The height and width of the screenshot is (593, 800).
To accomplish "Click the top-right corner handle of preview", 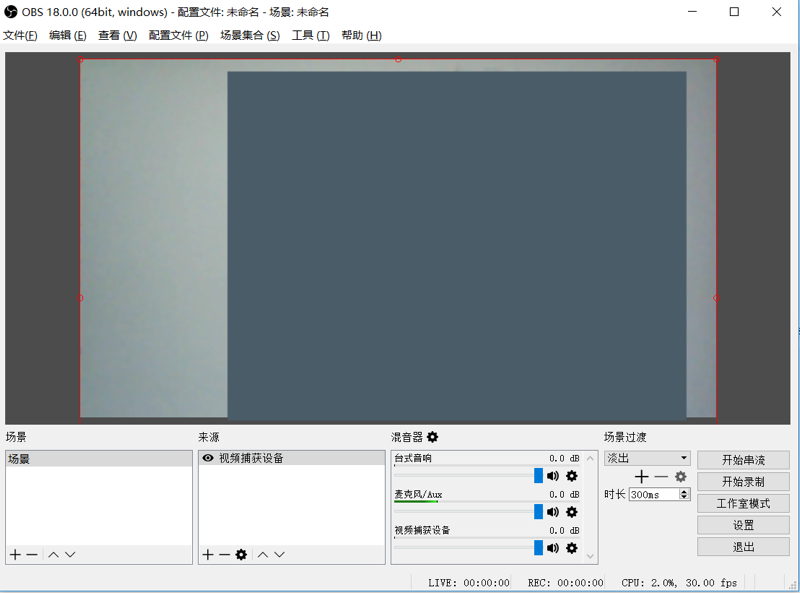I will (x=716, y=59).
